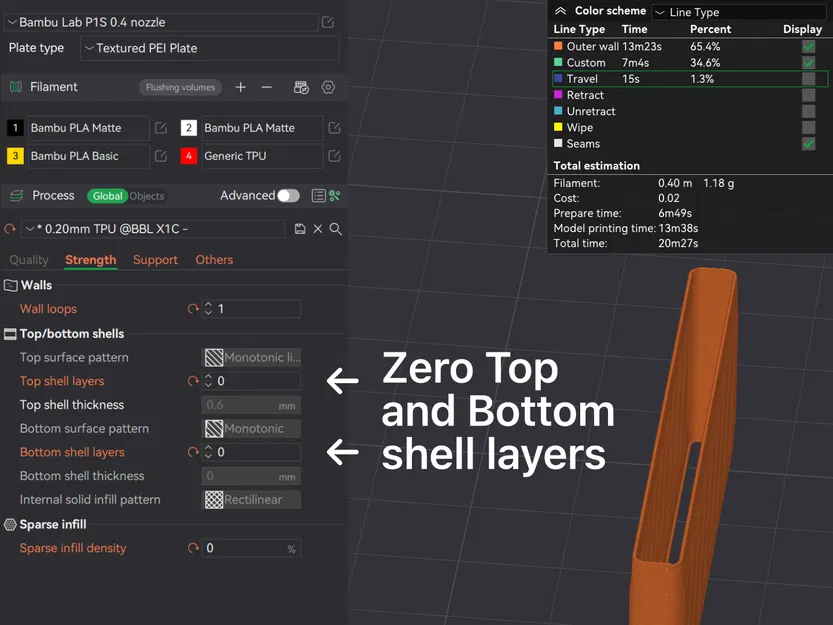Toggle Outer wall display checkbox
Image resolution: width=833 pixels, height=625 pixels.
tap(809, 47)
